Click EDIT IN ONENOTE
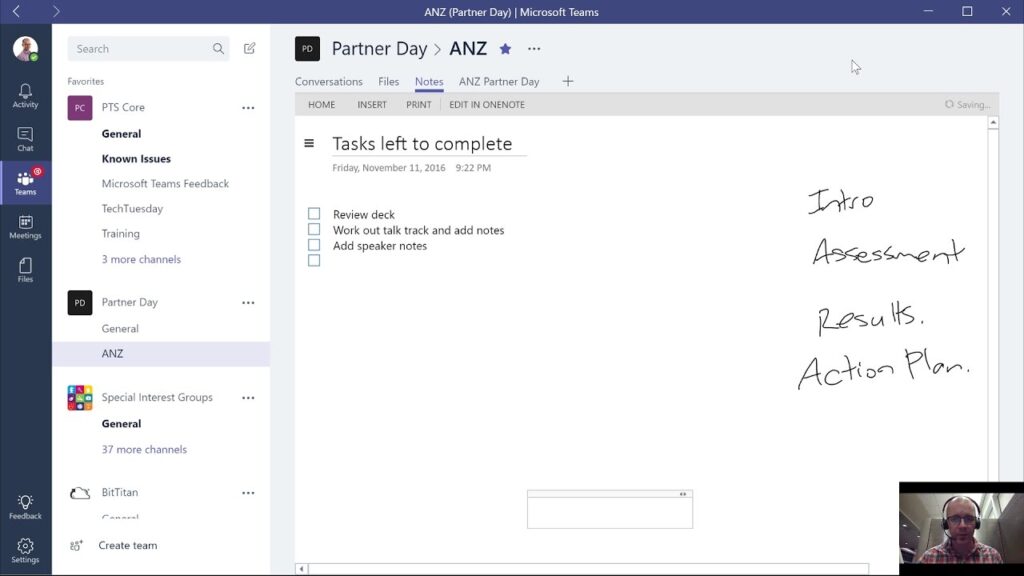The width and height of the screenshot is (1024, 576). (487, 104)
